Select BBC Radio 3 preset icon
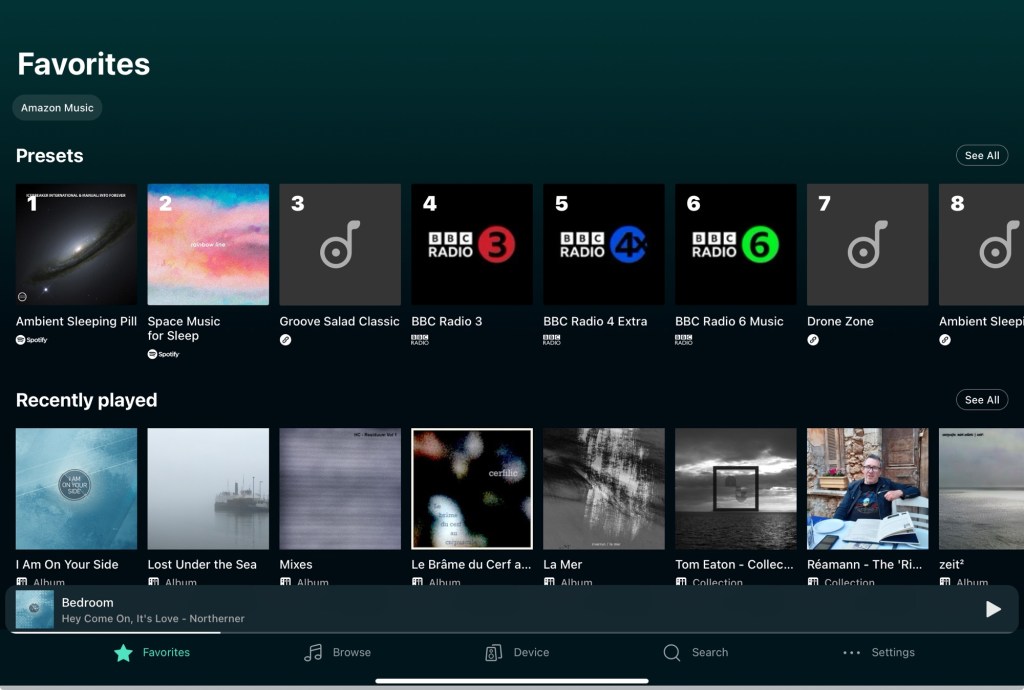 [x=472, y=245]
